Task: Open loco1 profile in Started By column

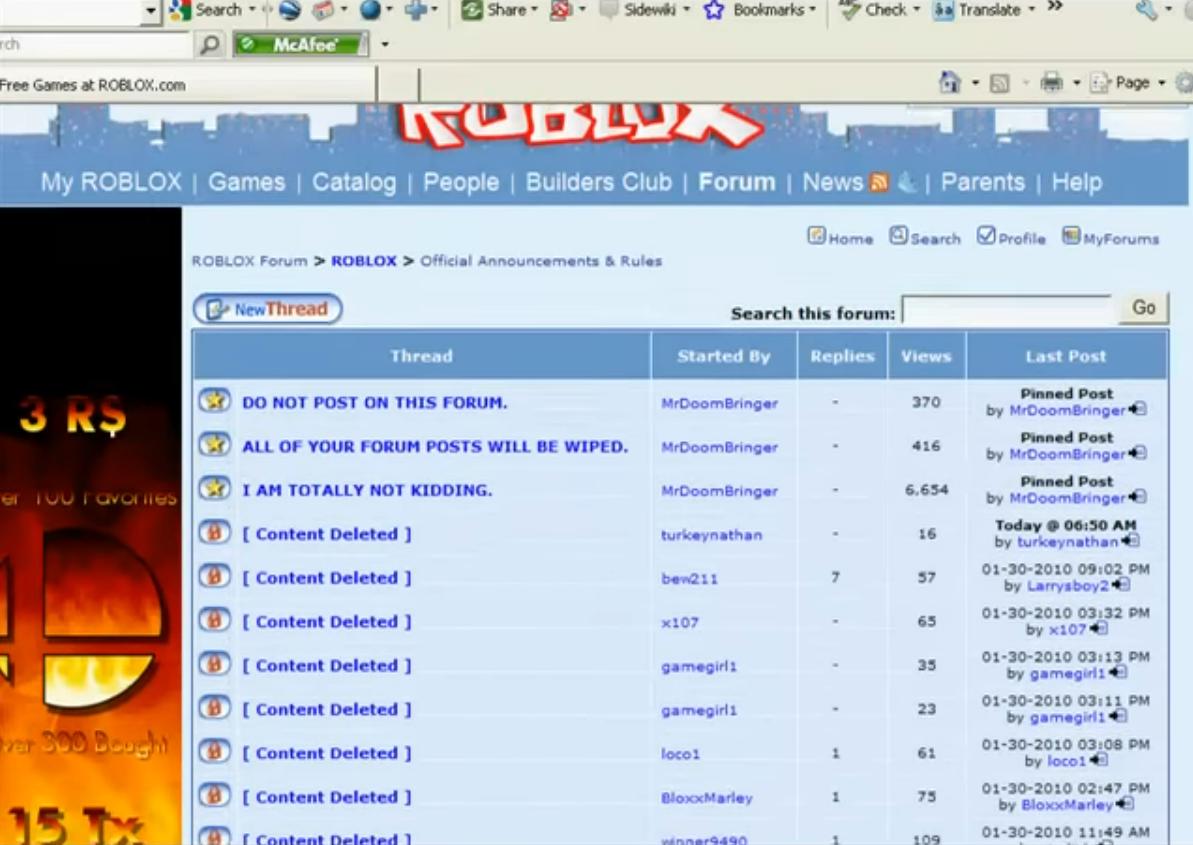Action: (x=680, y=754)
